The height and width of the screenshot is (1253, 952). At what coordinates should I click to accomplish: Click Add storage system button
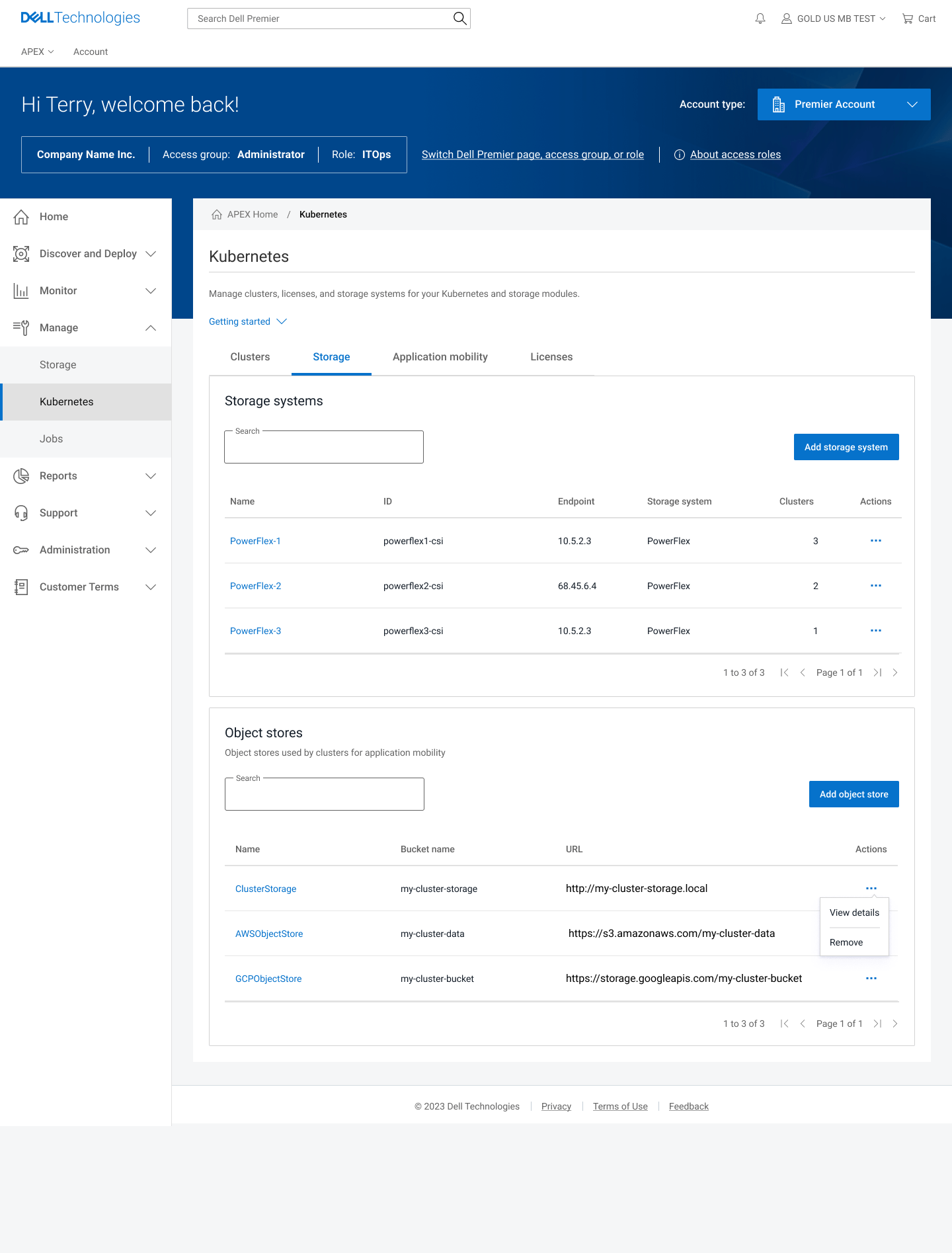point(846,447)
